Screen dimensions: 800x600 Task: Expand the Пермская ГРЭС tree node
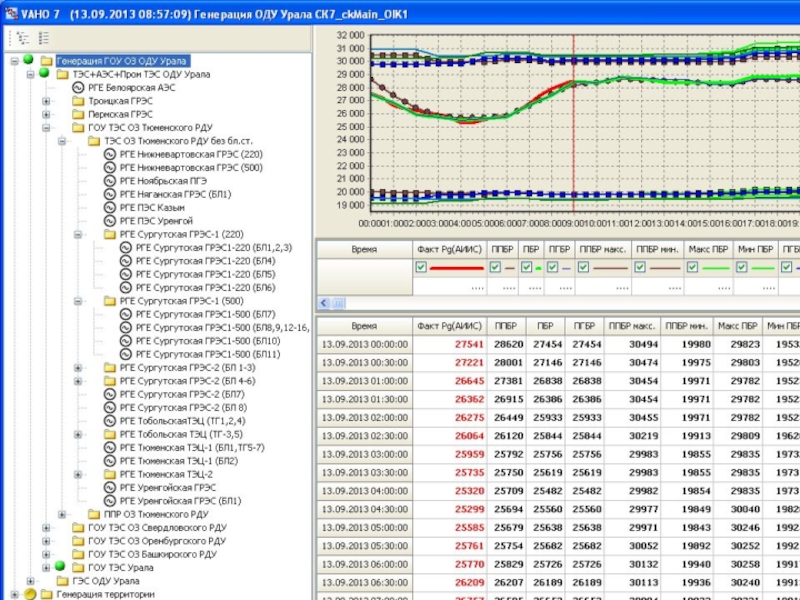(x=46, y=114)
